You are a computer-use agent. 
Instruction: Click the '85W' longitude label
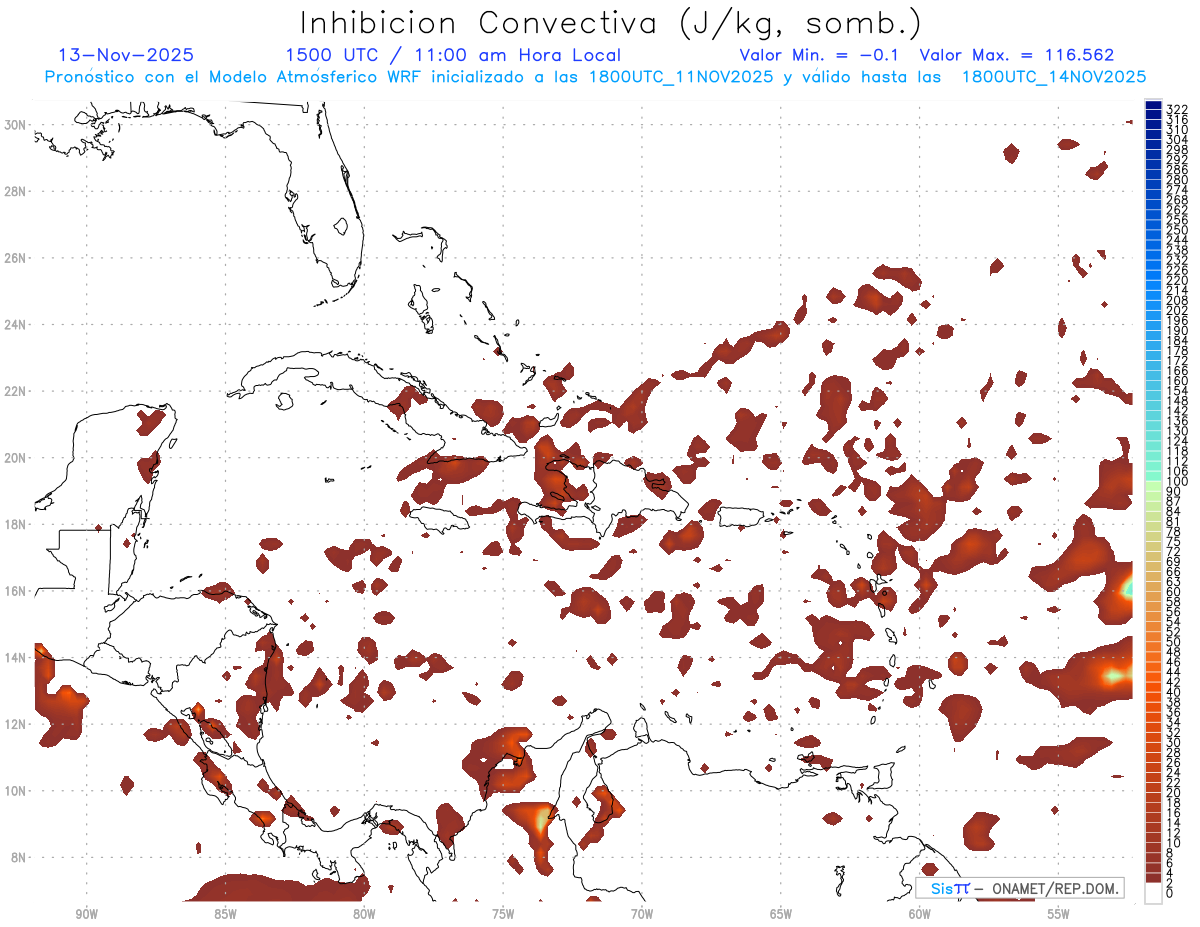(225, 914)
